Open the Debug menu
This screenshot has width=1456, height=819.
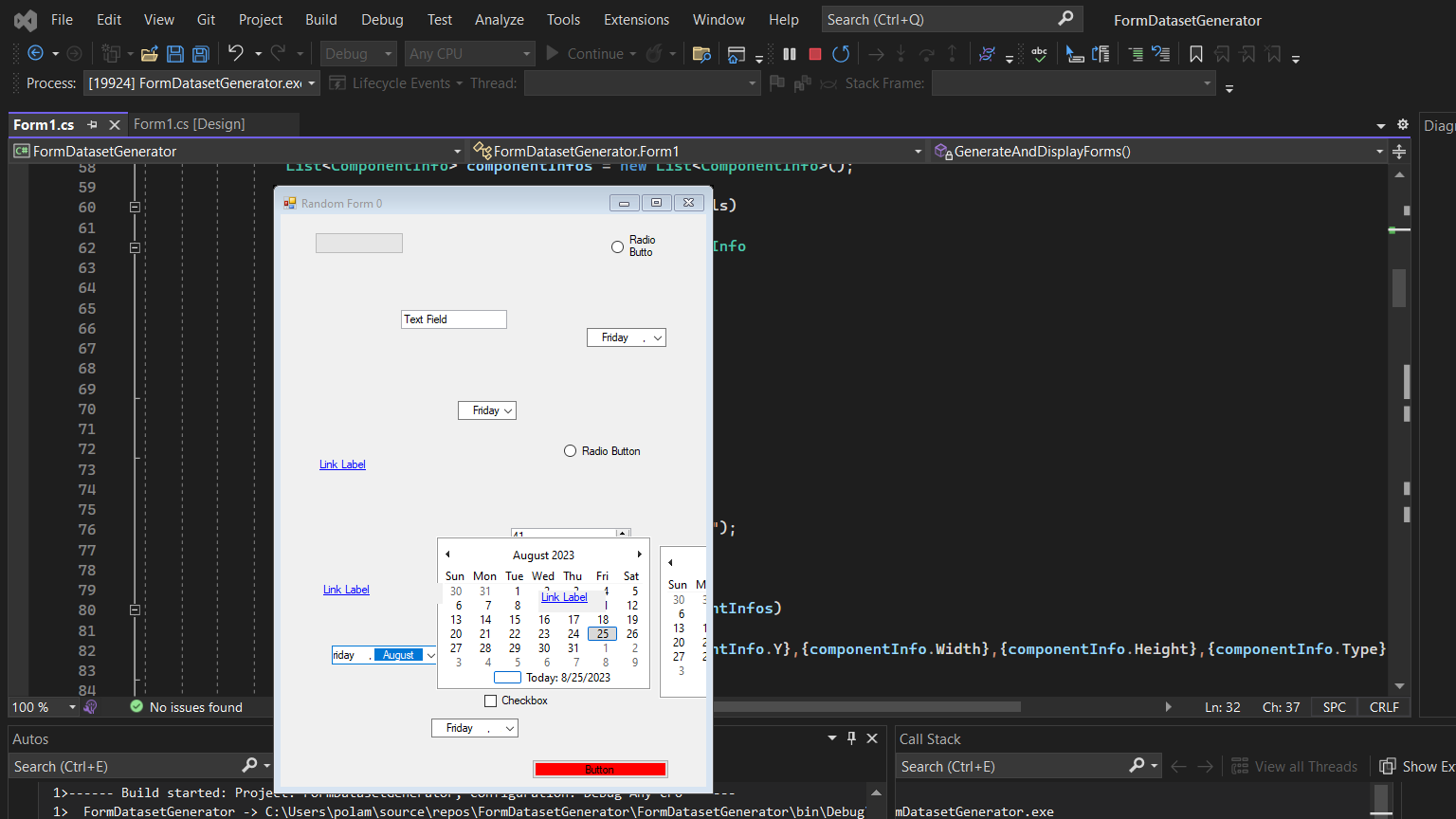(x=381, y=20)
